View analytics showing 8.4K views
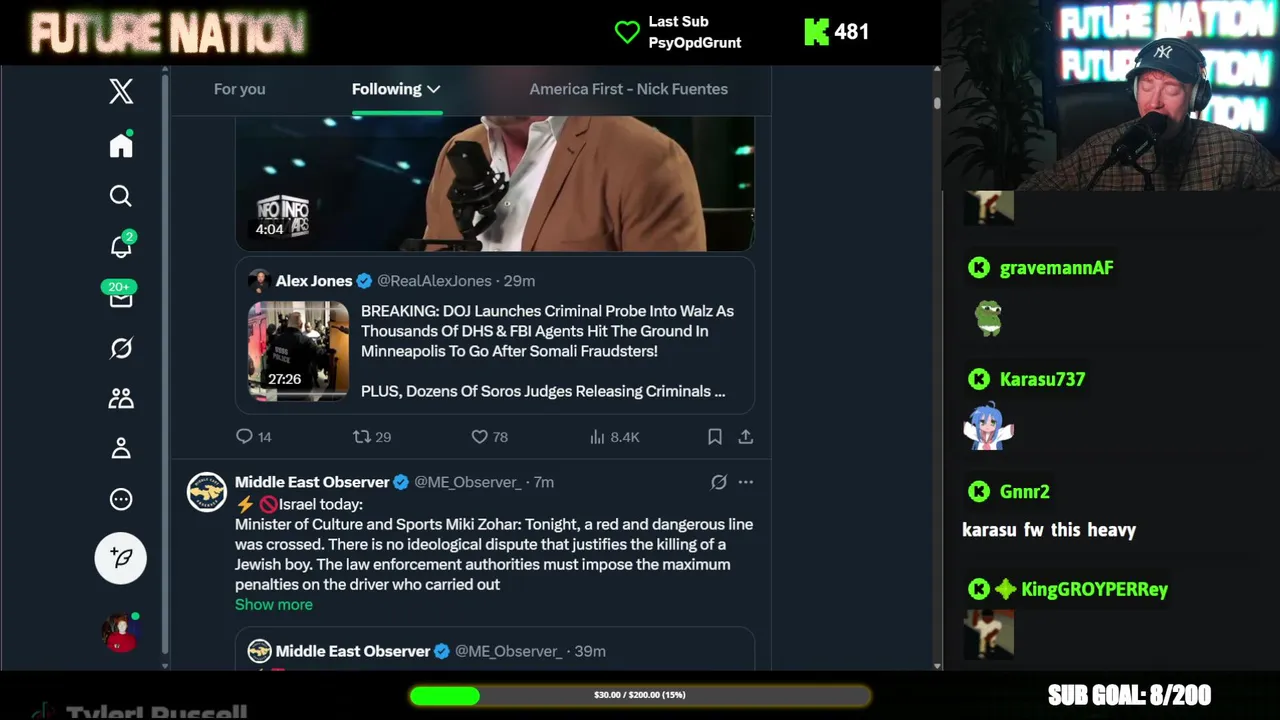The width and height of the screenshot is (1280, 720). pos(614,437)
